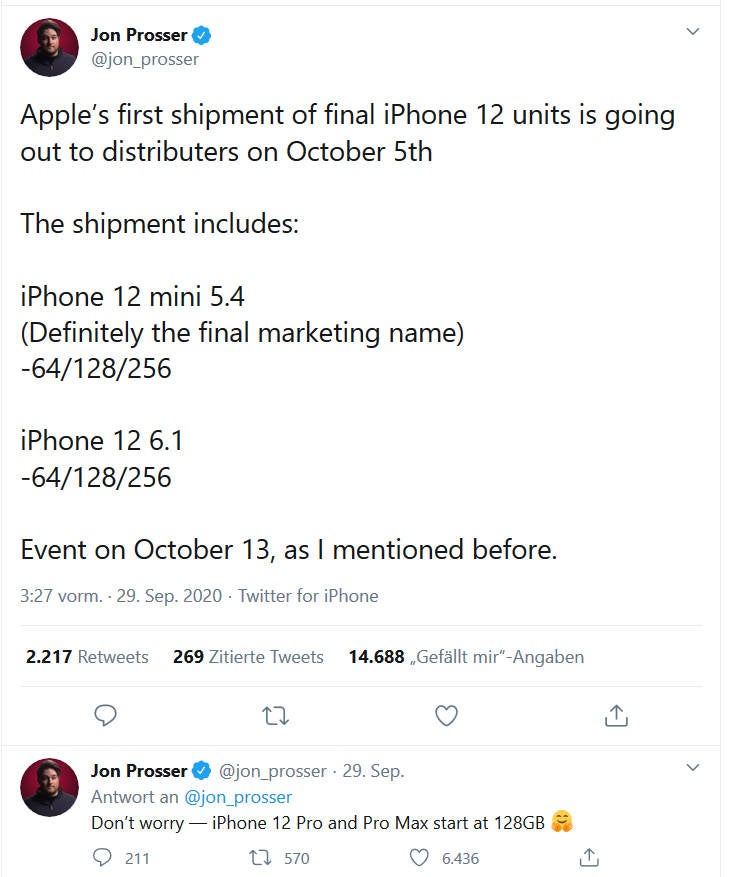This screenshot has width=733, height=877.
Task: Retweet the reply about 128GB storage
Action: (x=260, y=857)
